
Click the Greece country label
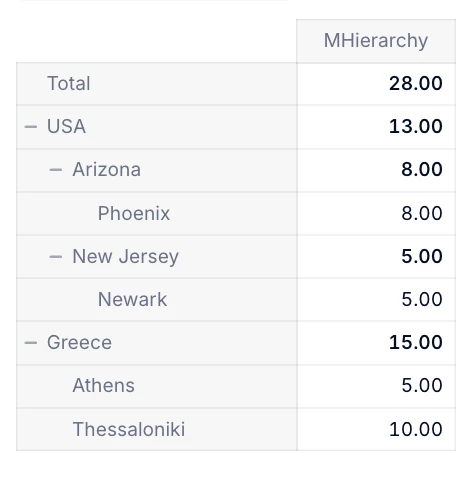79,343
